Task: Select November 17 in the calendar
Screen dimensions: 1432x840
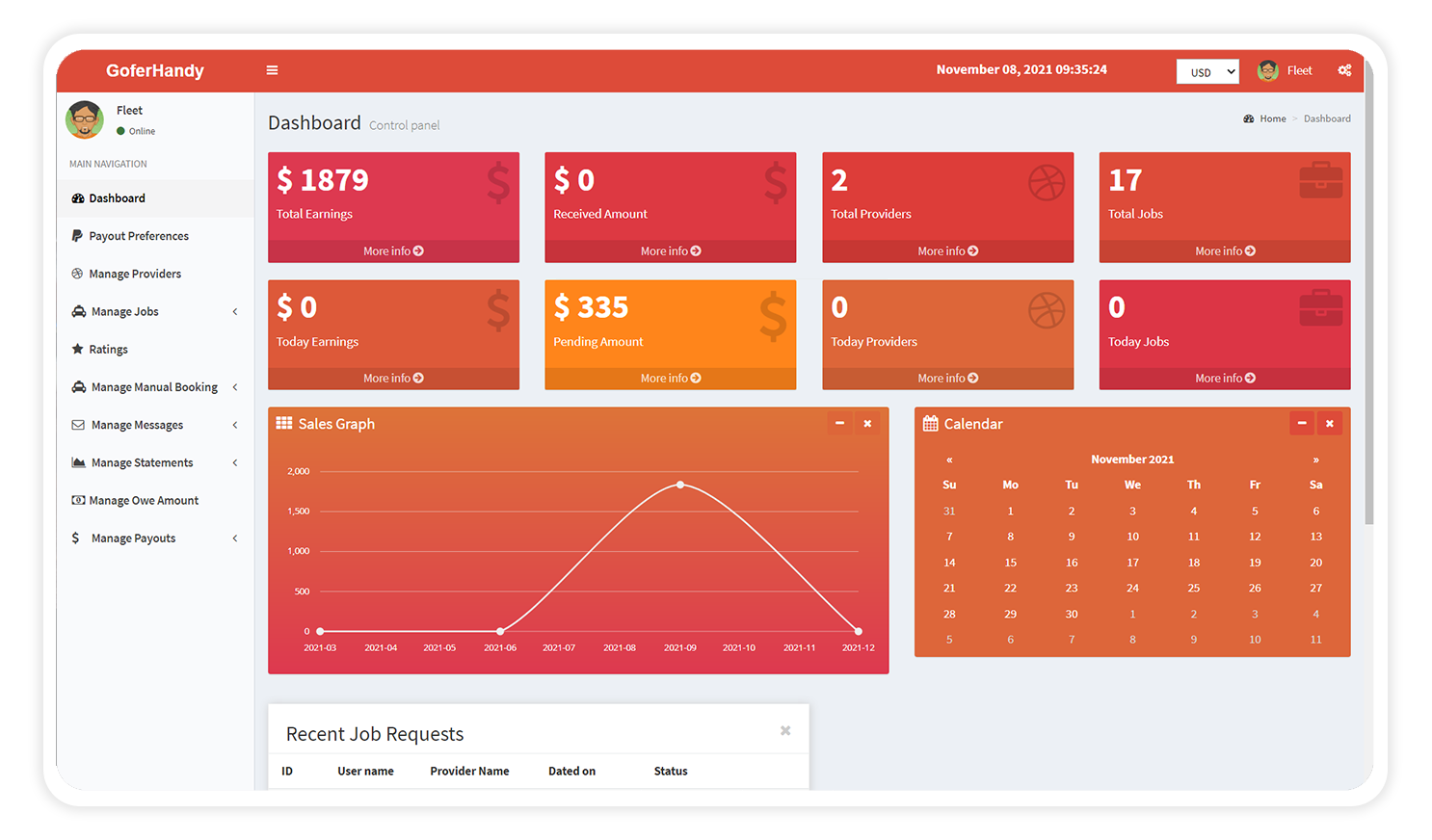Action: [x=1132, y=563]
